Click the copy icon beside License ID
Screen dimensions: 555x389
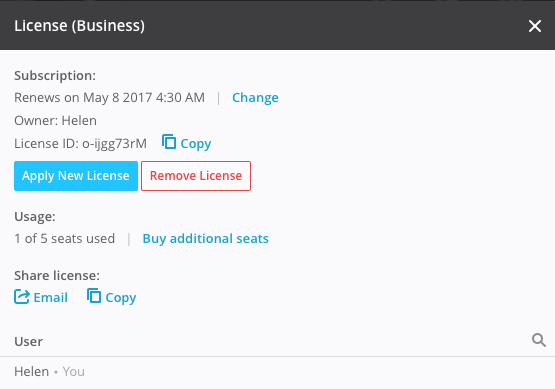(169, 142)
